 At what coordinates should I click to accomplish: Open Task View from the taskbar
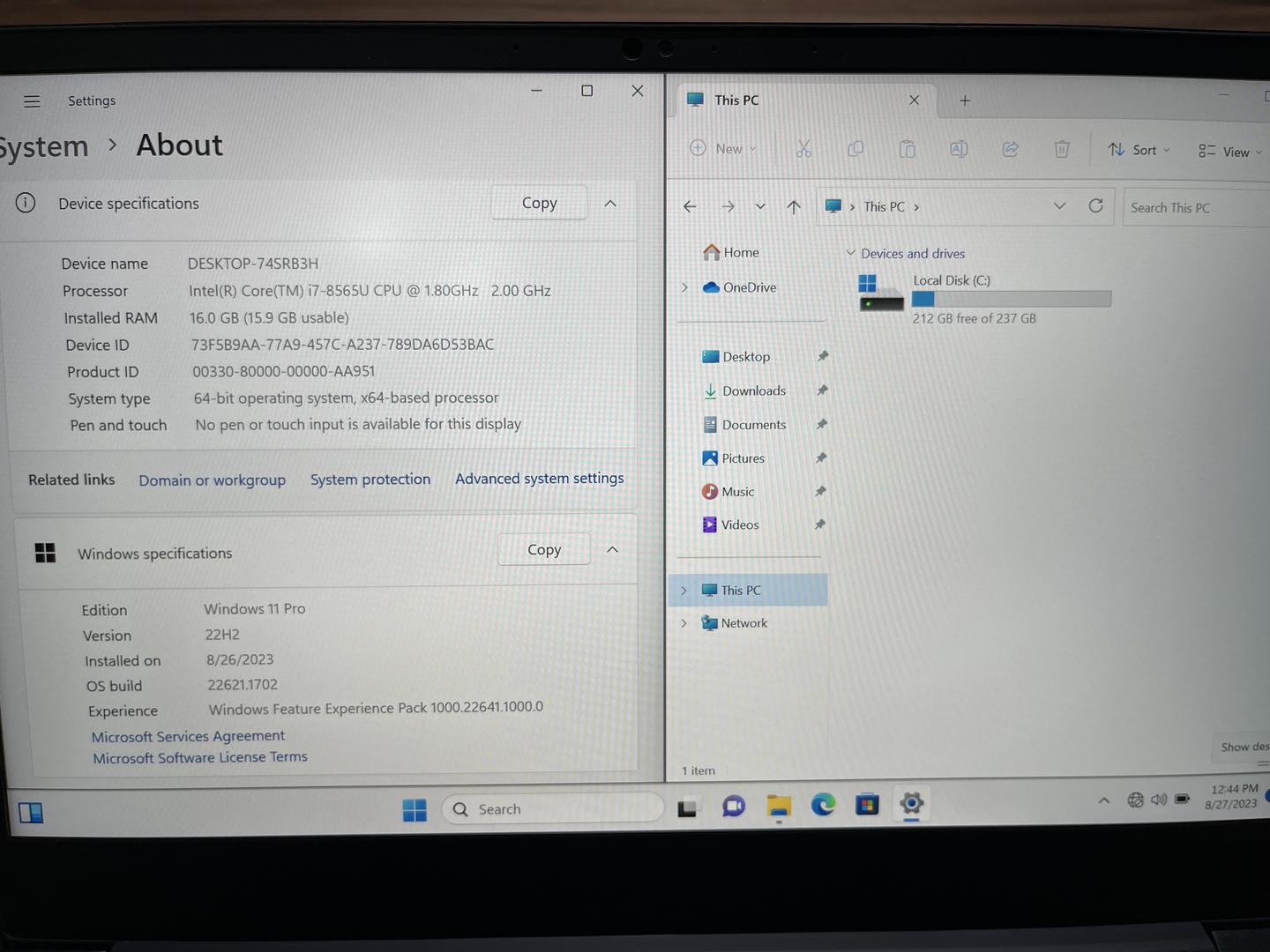pos(687,807)
